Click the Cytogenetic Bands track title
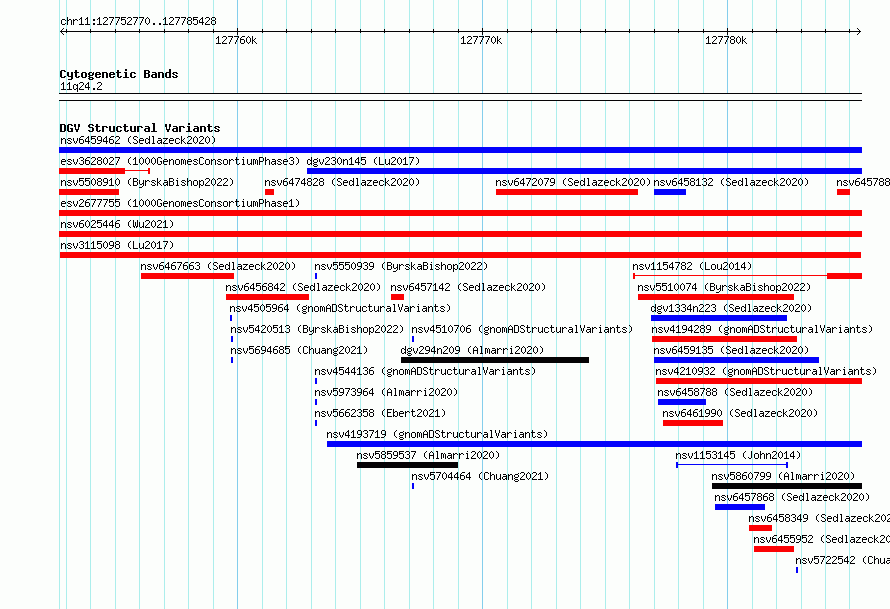This screenshot has height=609, width=890. pos(119,74)
